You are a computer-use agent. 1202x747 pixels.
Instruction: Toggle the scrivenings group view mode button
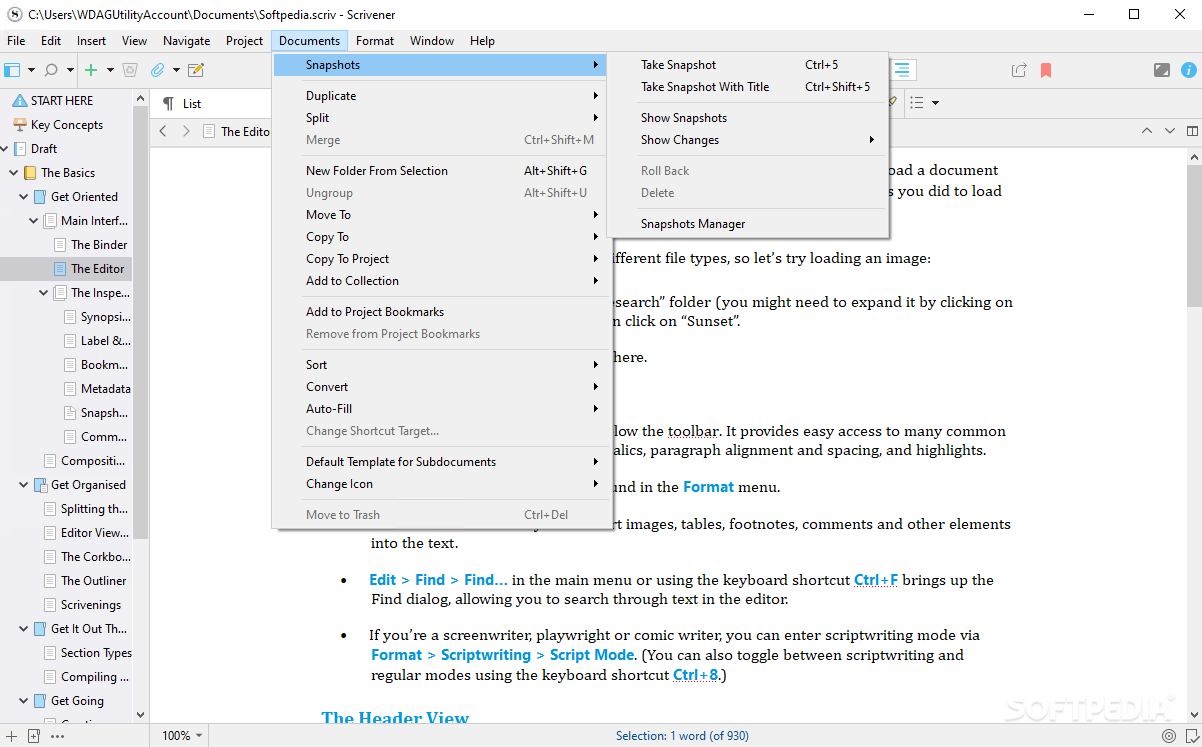[903, 70]
